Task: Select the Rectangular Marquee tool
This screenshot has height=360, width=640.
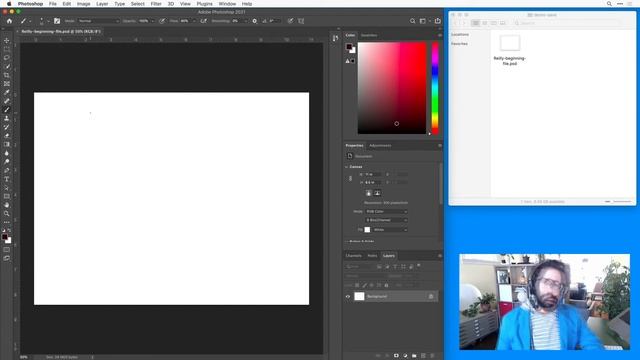Action: 7,49
